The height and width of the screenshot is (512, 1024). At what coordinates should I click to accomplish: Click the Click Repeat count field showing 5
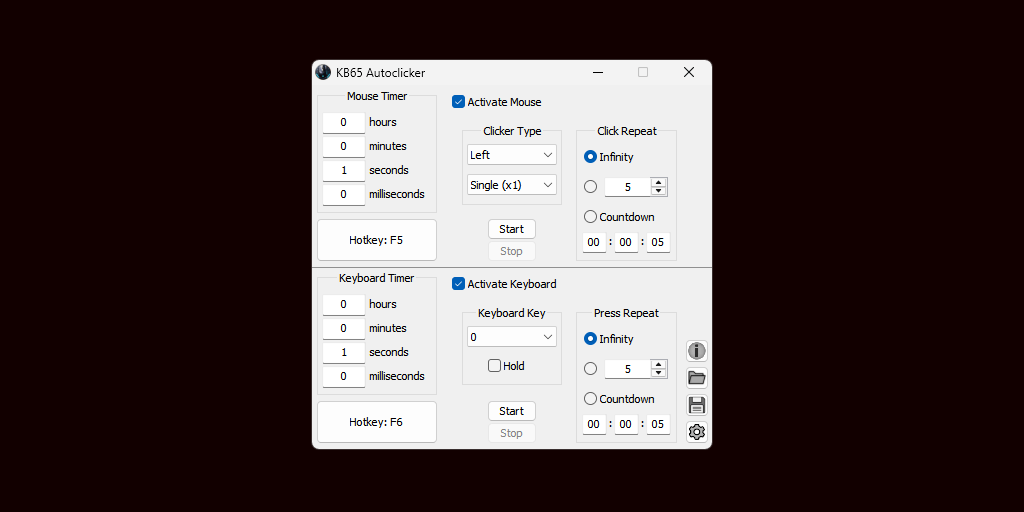tap(628, 187)
